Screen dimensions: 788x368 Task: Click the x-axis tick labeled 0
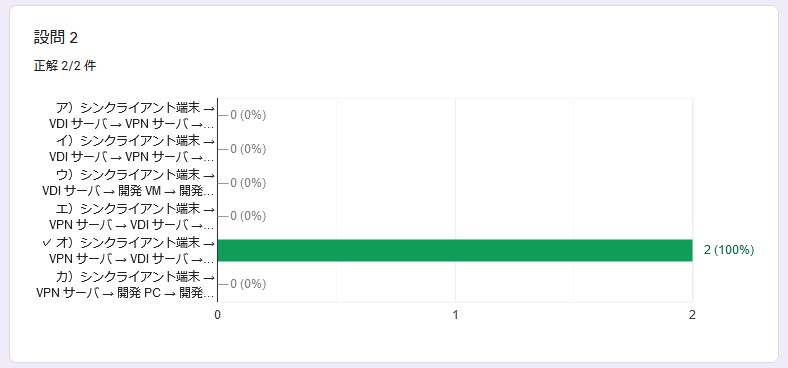[218, 315]
